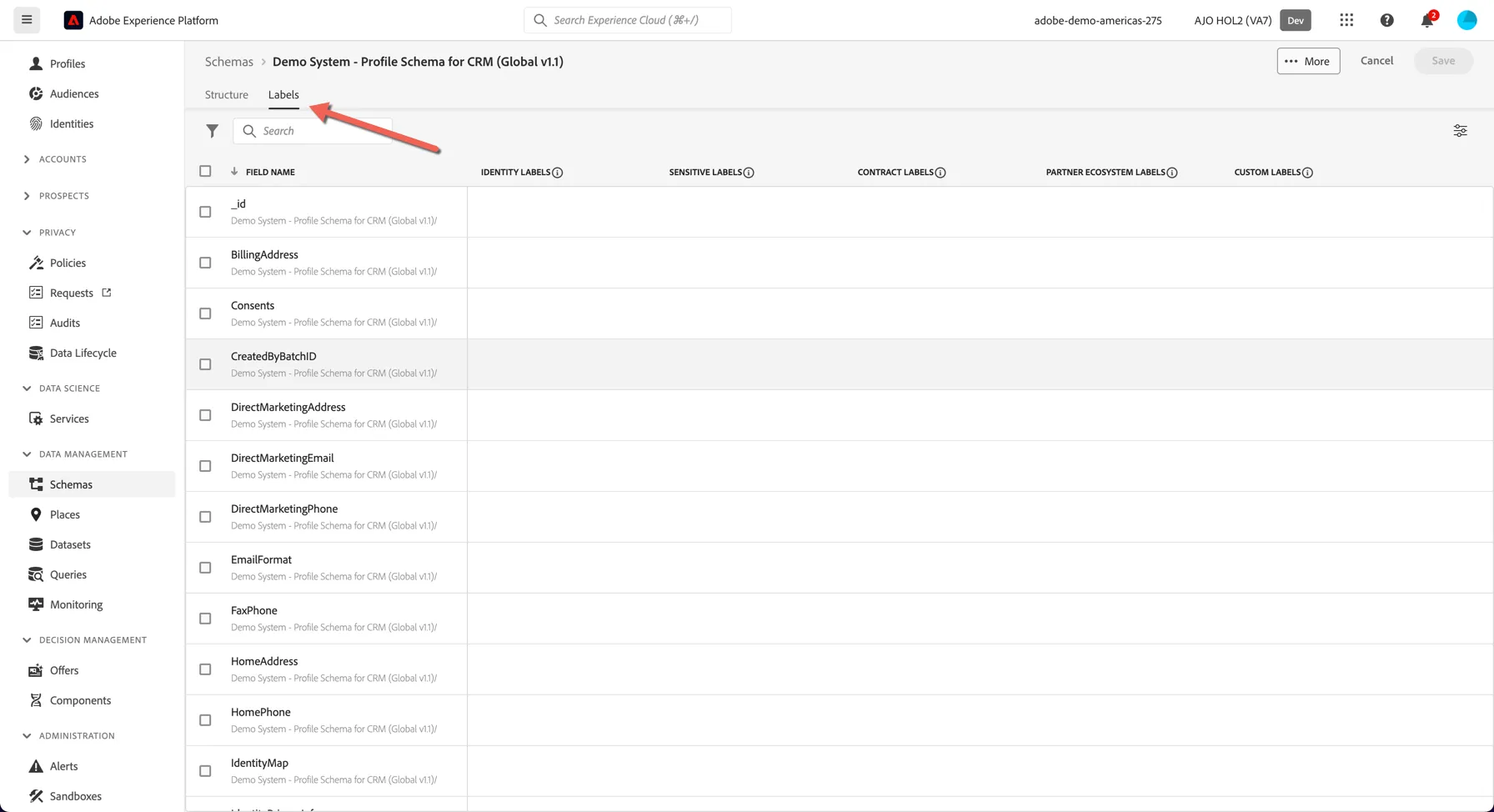This screenshot has height=812, width=1494.
Task: Open the More actions button
Action: coord(1308,61)
